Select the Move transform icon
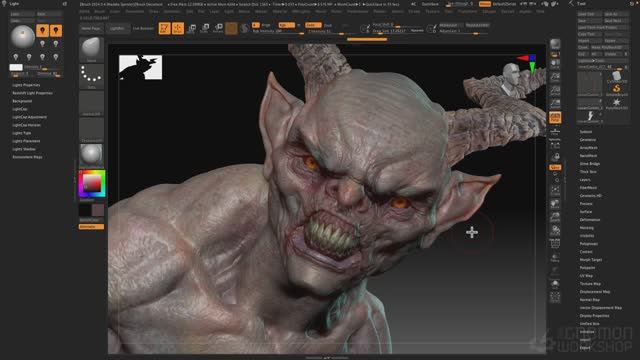The width and height of the screenshot is (640, 360). (191, 28)
